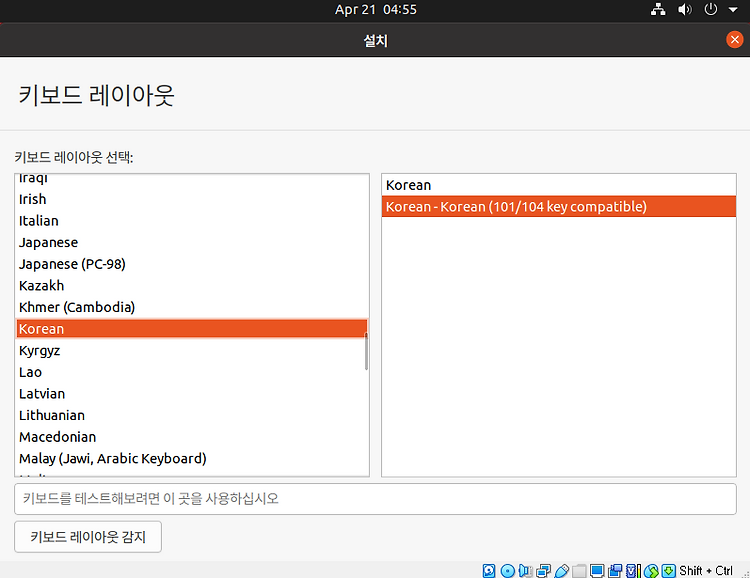Open the VirtualBox audio settings icon
The width and height of the screenshot is (750, 578).
pyautogui.click(x=525, y=571)
